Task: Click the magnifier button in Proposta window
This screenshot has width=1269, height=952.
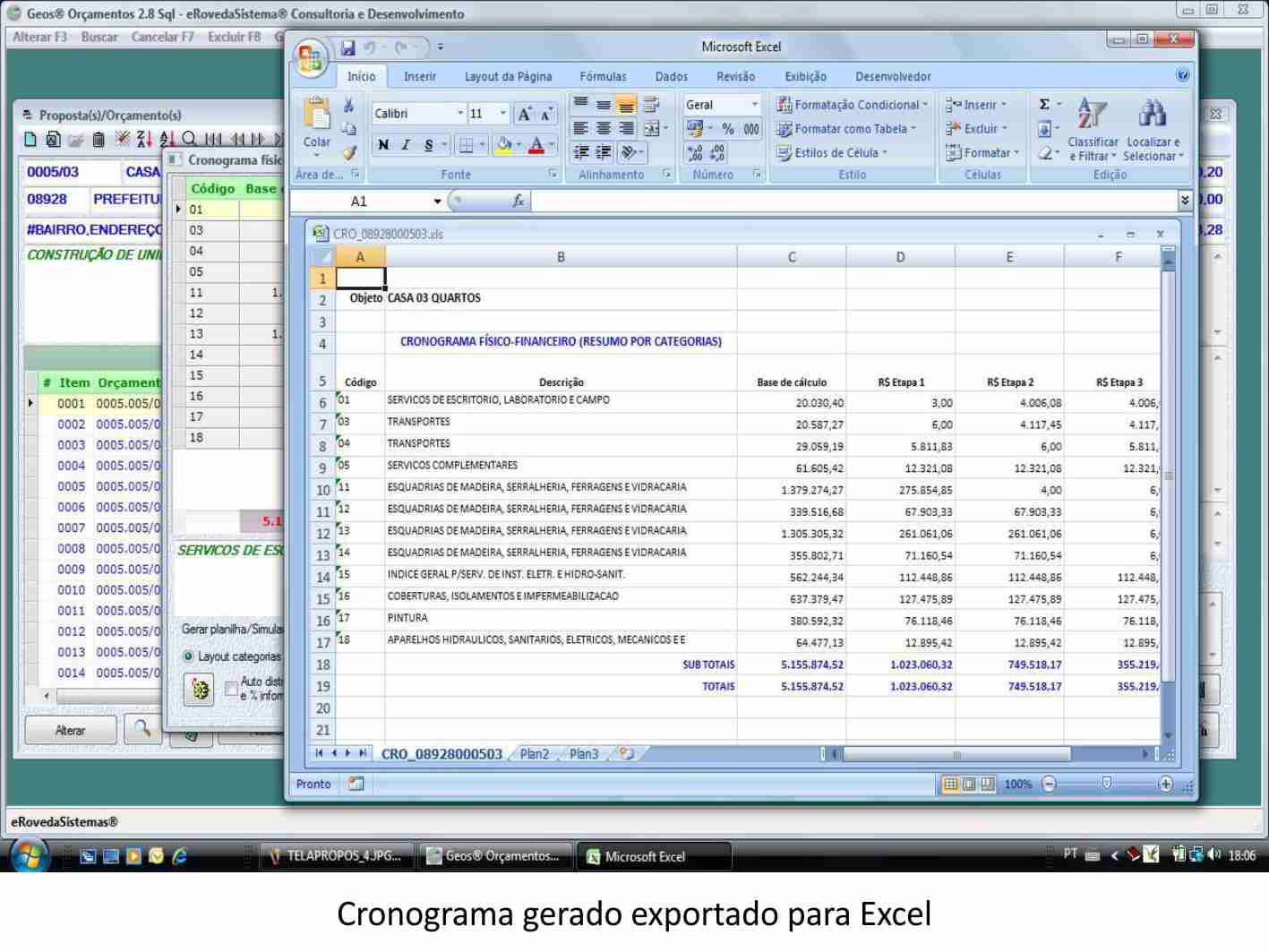Action: tap(142, 729)
